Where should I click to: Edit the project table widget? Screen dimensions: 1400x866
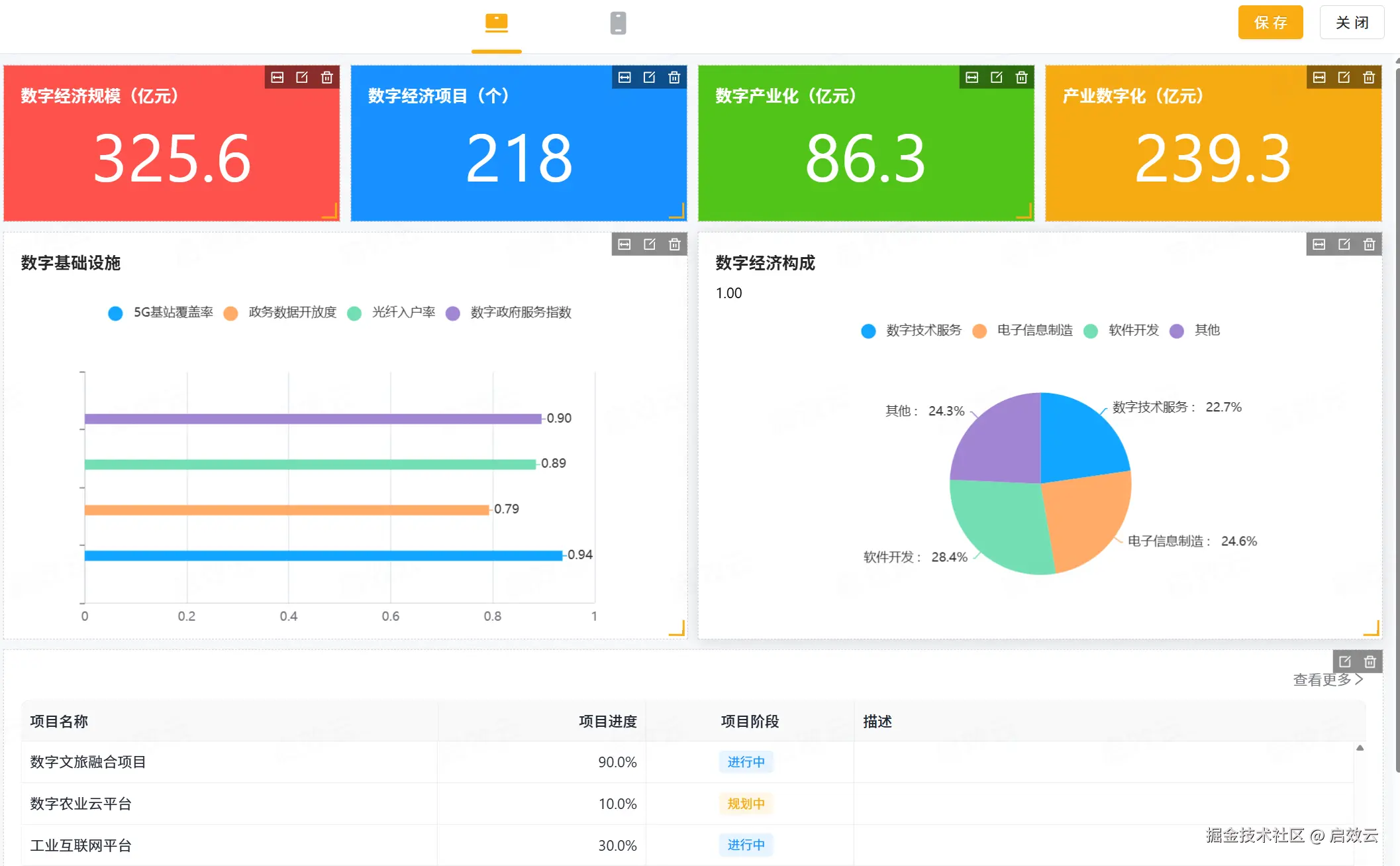click(x=1344, y=661)
